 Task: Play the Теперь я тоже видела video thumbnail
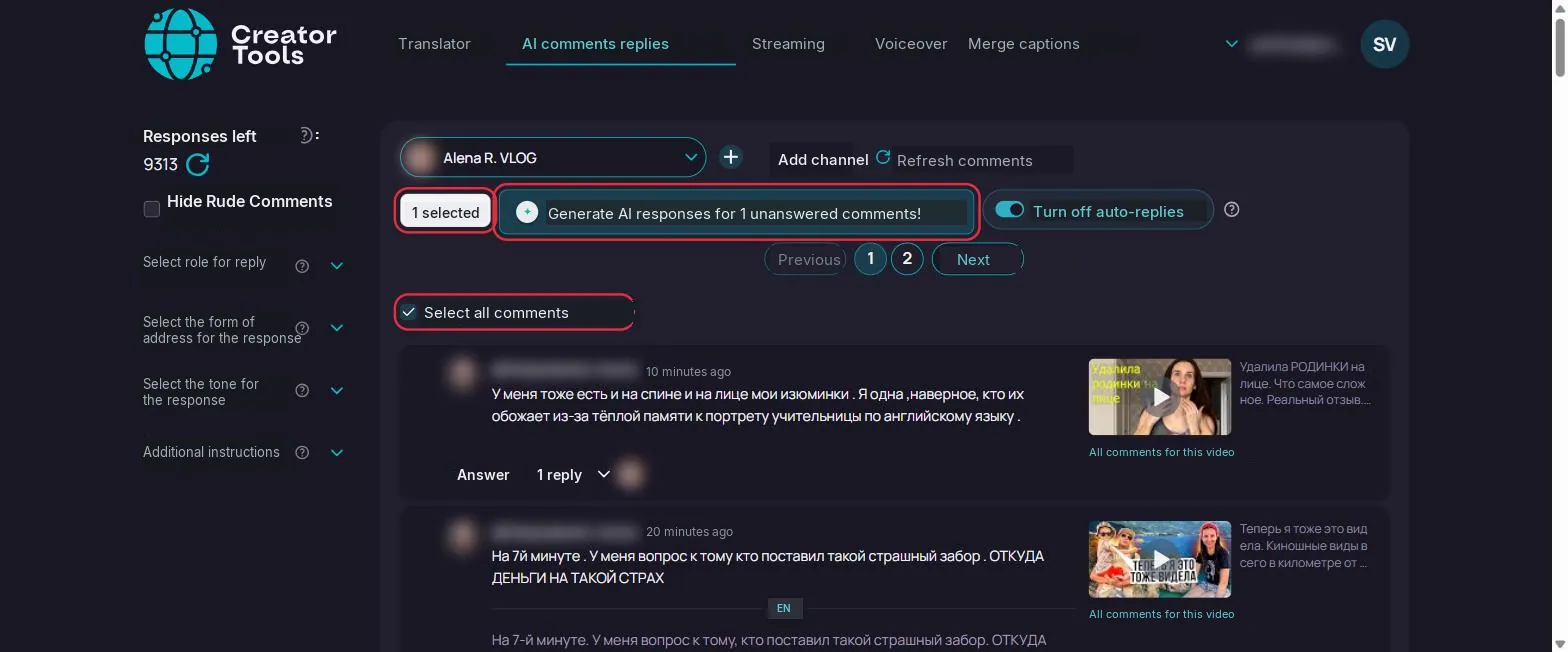pyautogui.click(x=1160, y=559)
